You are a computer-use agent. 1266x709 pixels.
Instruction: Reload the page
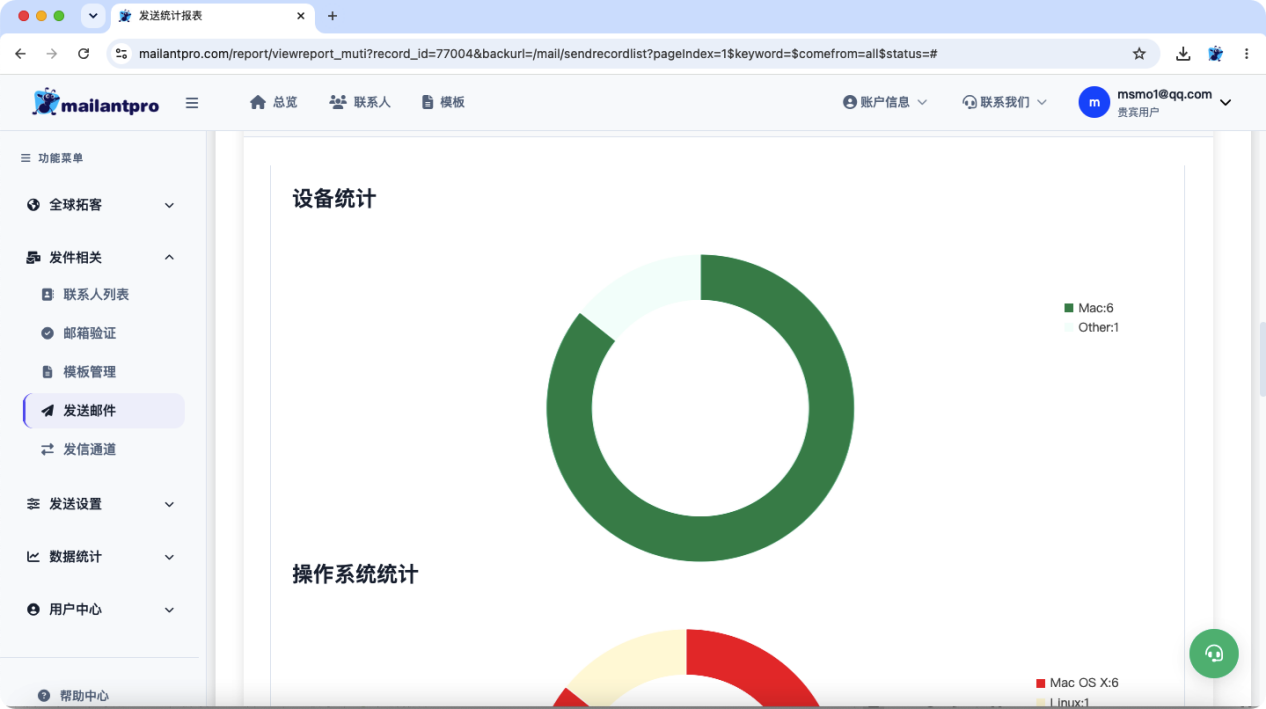click(x=84, y=54)
